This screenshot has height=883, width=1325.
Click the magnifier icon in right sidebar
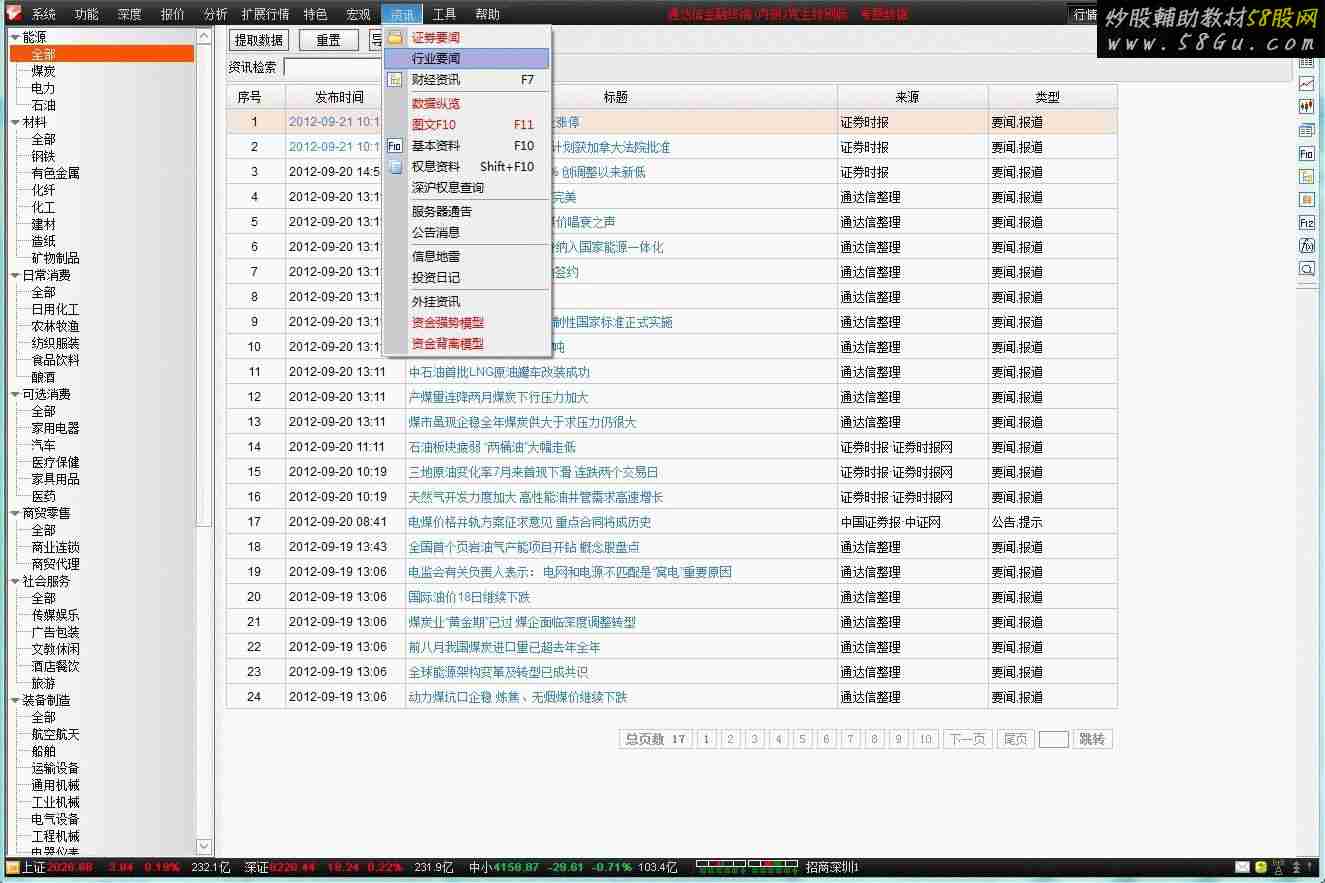click(1306, 269)
